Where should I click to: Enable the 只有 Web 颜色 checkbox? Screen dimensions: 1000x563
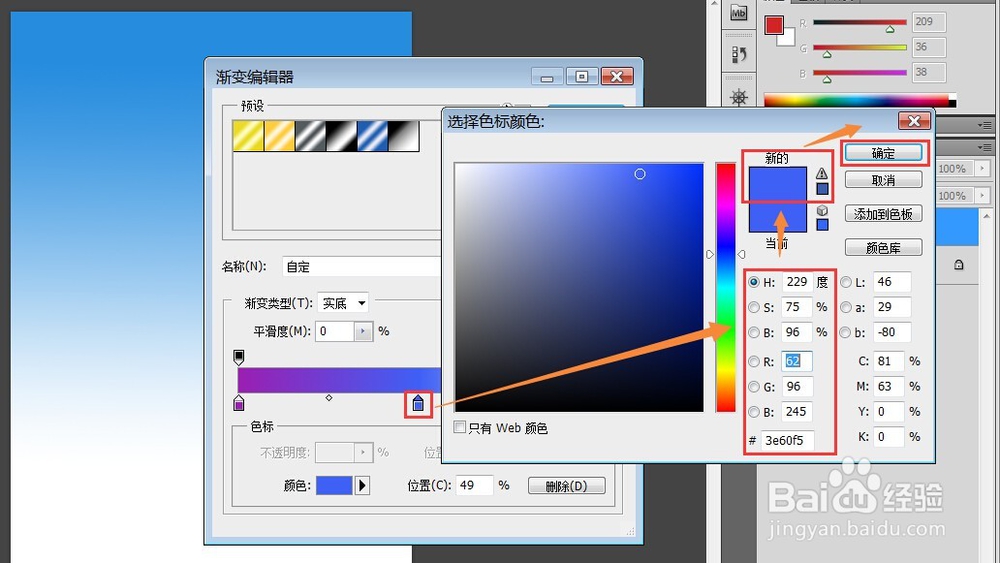coord(459,427)
